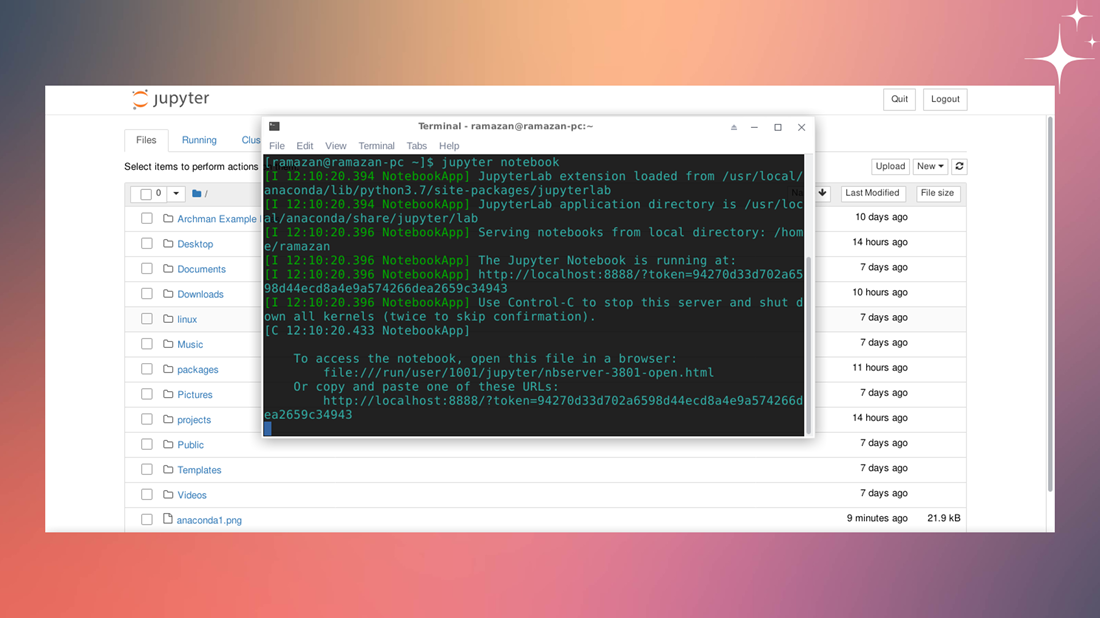The height and width of the screenshot is (618, 1100).
Task: Click the terminal cursor block
Action: point(267,429)
